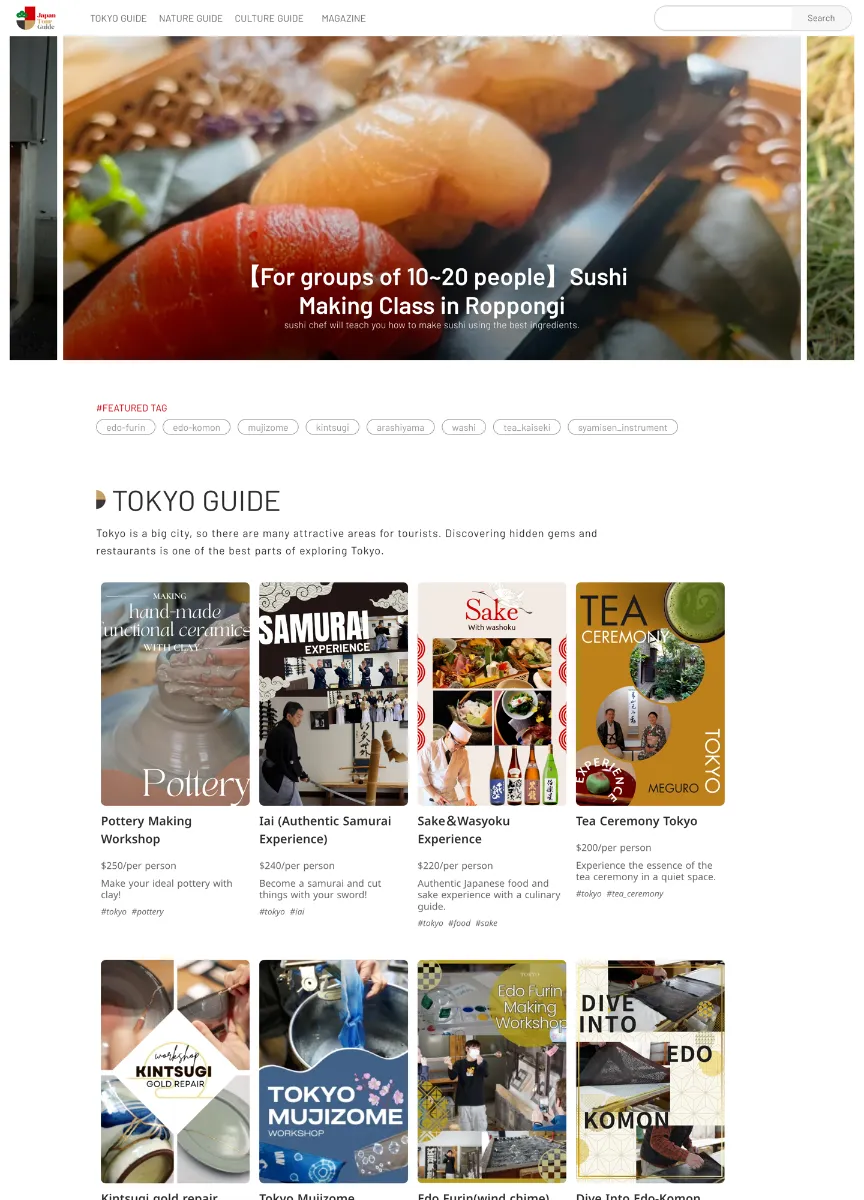
Task: Open the Tokyo Mujizome workshop image
Action: (333, 1072)
